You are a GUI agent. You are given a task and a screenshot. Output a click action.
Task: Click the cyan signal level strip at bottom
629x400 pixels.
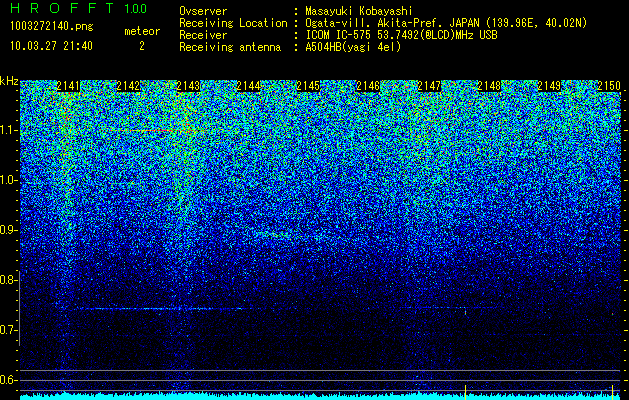tap(320, 397)
